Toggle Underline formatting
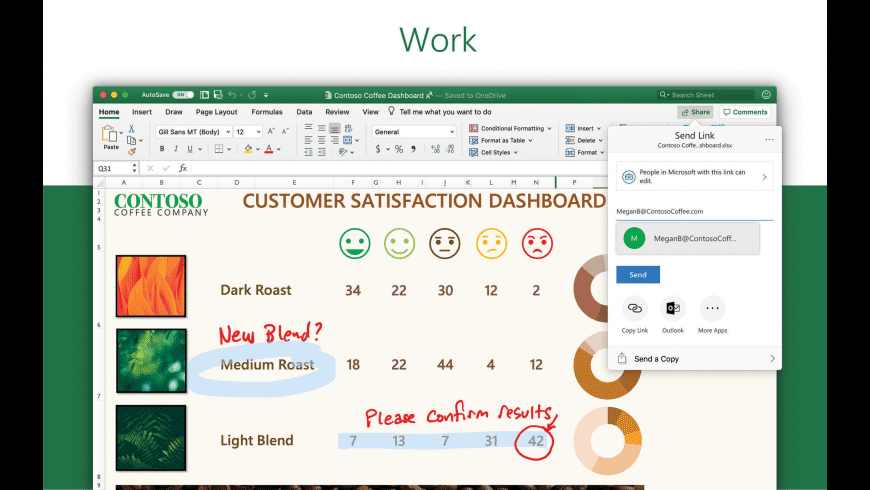870x490 pixels. pos(190,149)
